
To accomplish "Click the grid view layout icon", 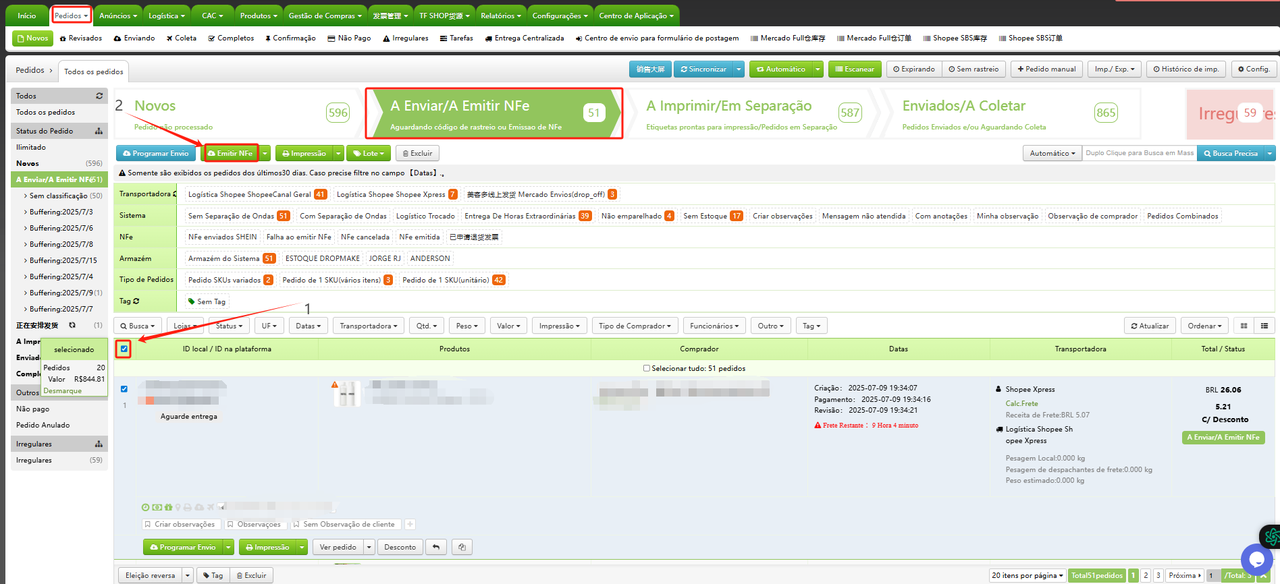I will [x=1244, y=326].
